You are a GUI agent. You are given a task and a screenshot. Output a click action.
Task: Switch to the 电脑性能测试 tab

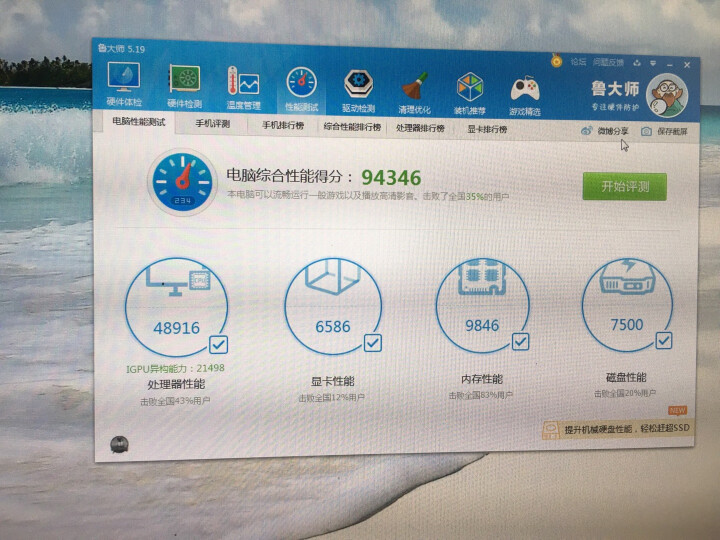[139, 122]
